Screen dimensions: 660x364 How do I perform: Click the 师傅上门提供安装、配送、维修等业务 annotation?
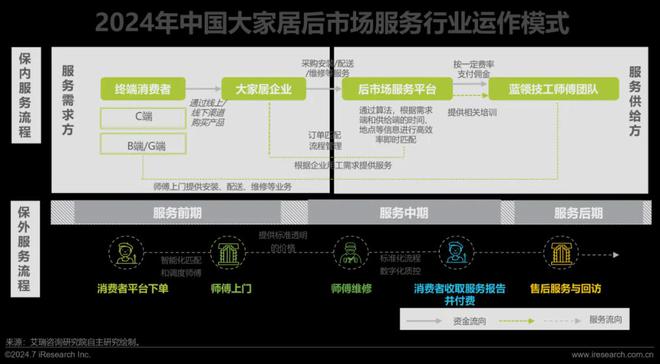222,187
